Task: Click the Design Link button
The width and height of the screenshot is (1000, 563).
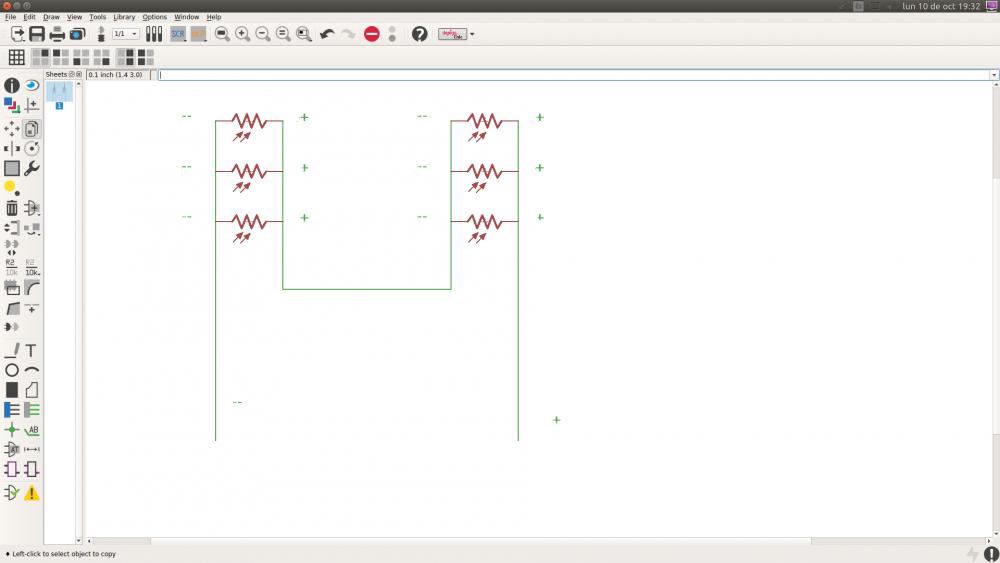Action: [452, 34]
